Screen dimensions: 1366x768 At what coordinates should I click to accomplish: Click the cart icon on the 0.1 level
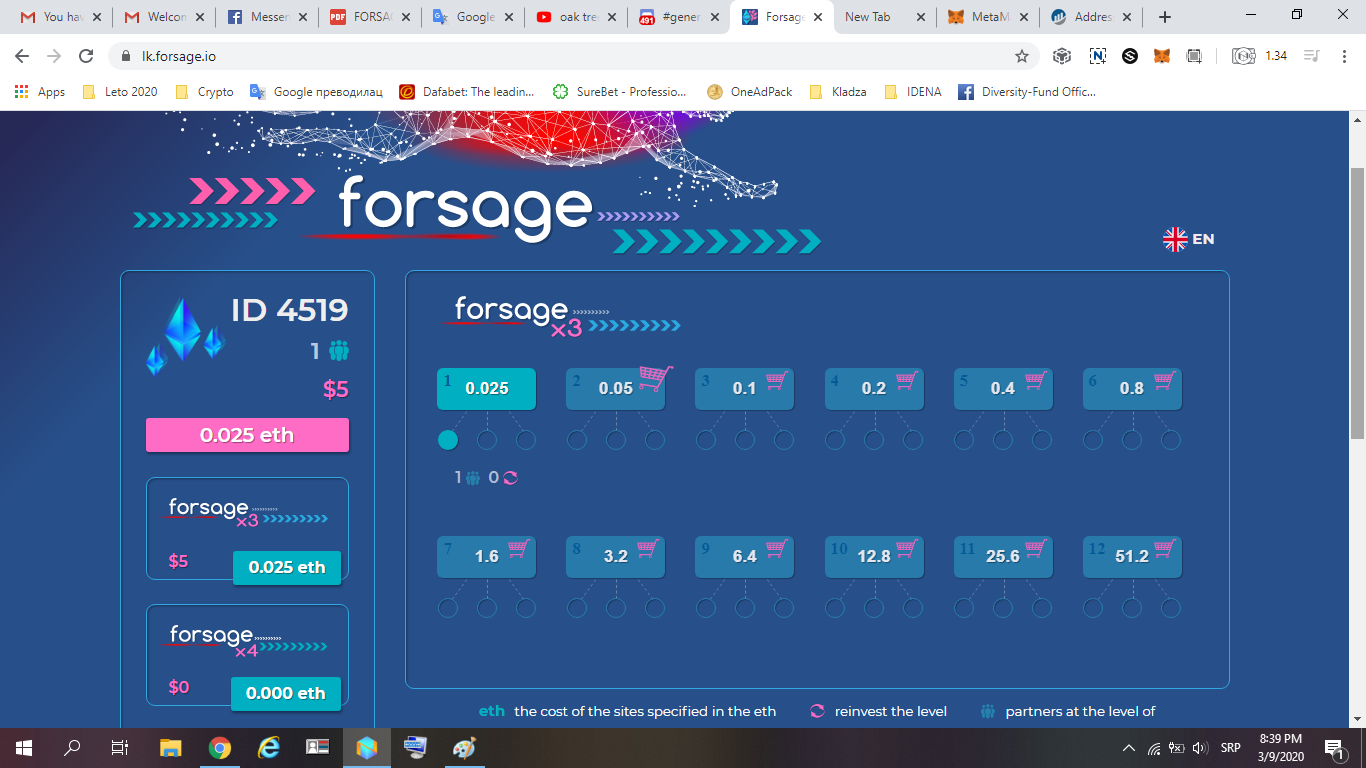click(x=777, y=381)
